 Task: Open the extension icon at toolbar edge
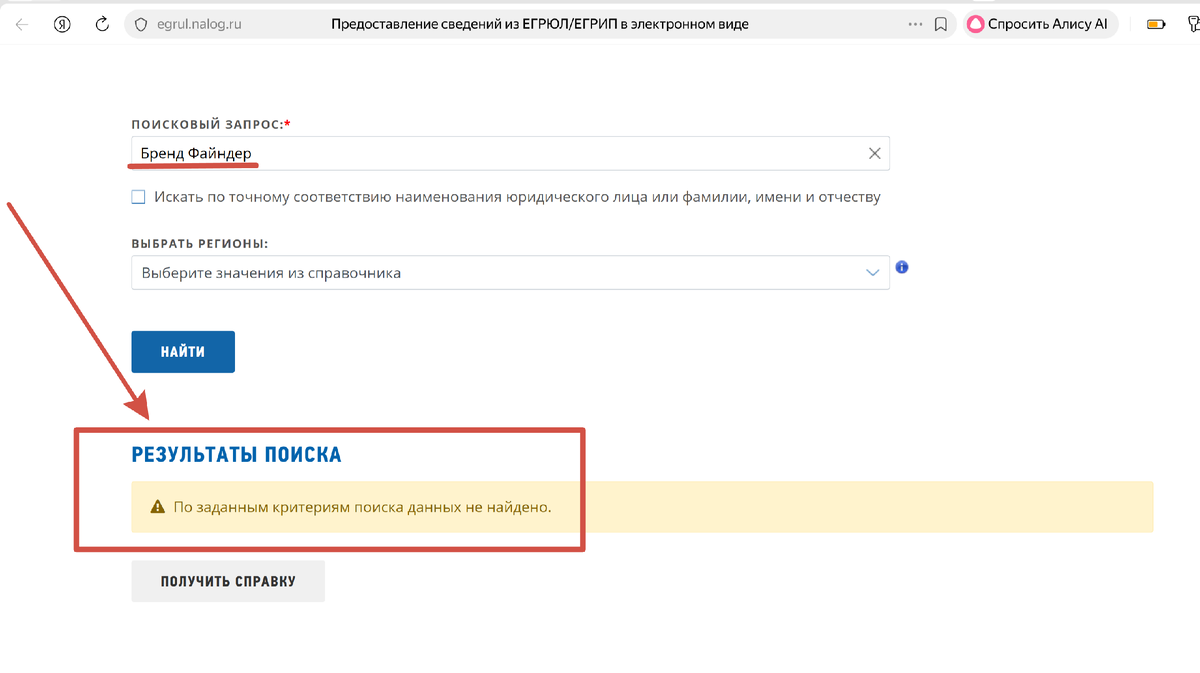(1193, 24)
